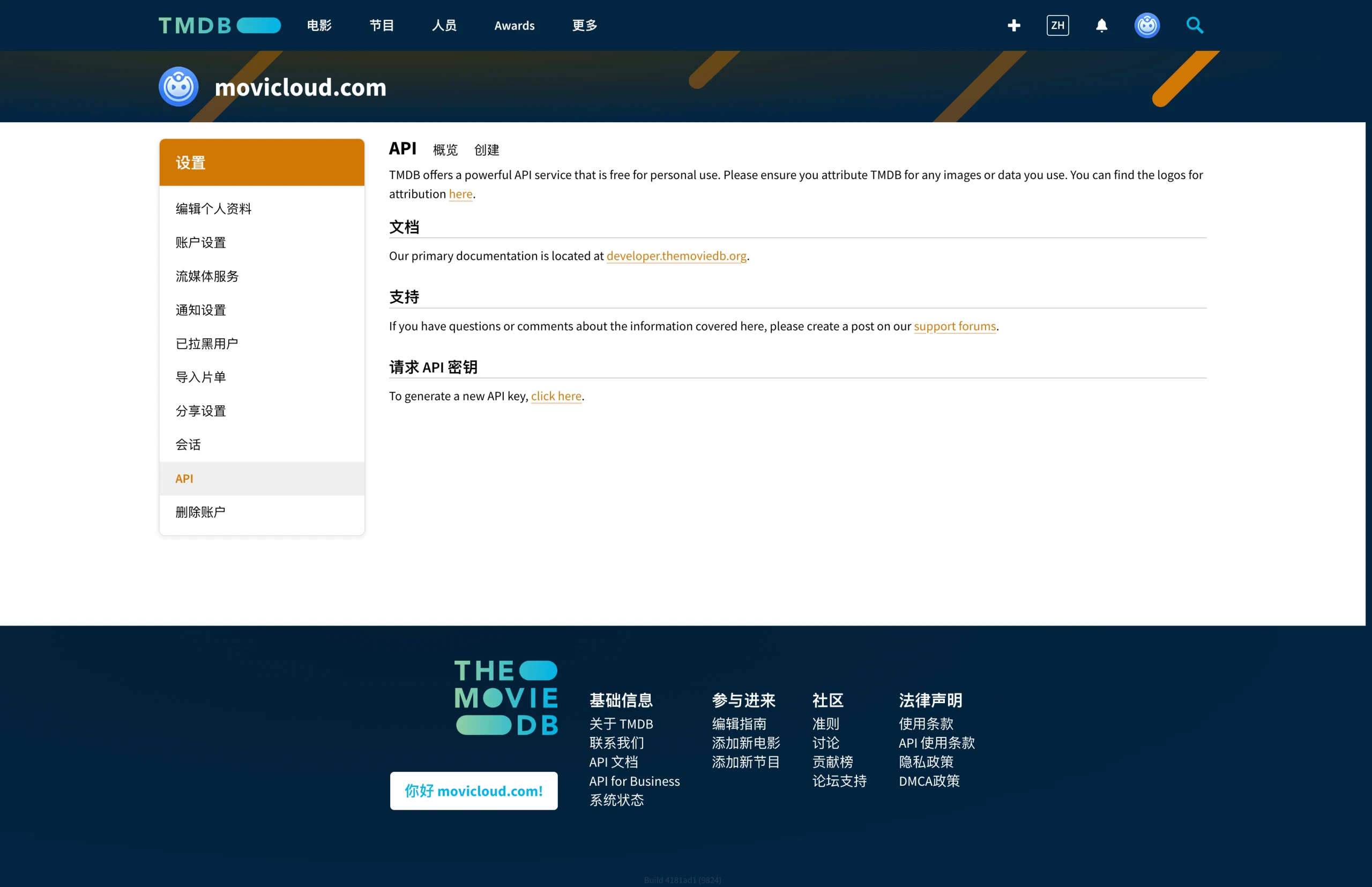Click the plus add-content icon

click(x=1014, y=25)
